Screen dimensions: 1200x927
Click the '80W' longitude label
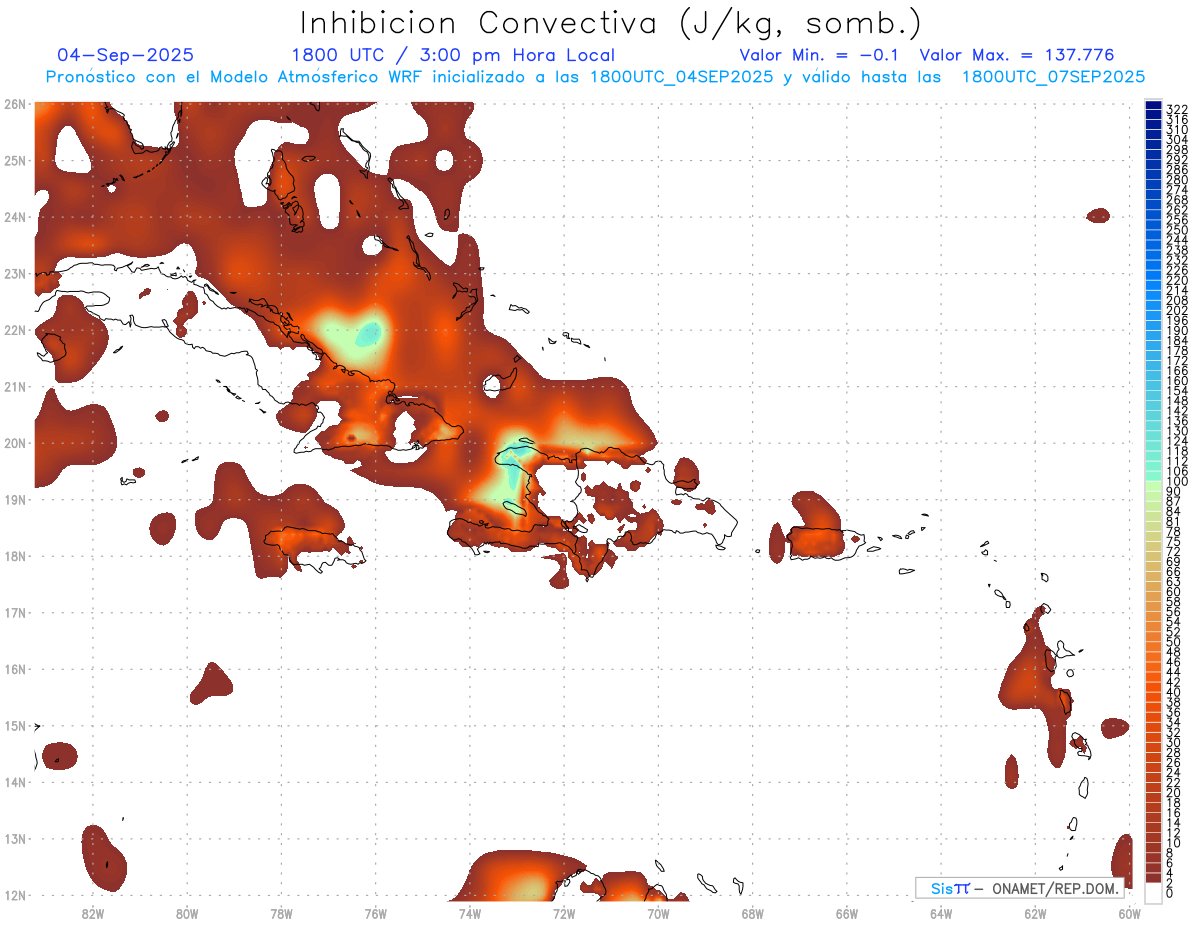[187, 913]
